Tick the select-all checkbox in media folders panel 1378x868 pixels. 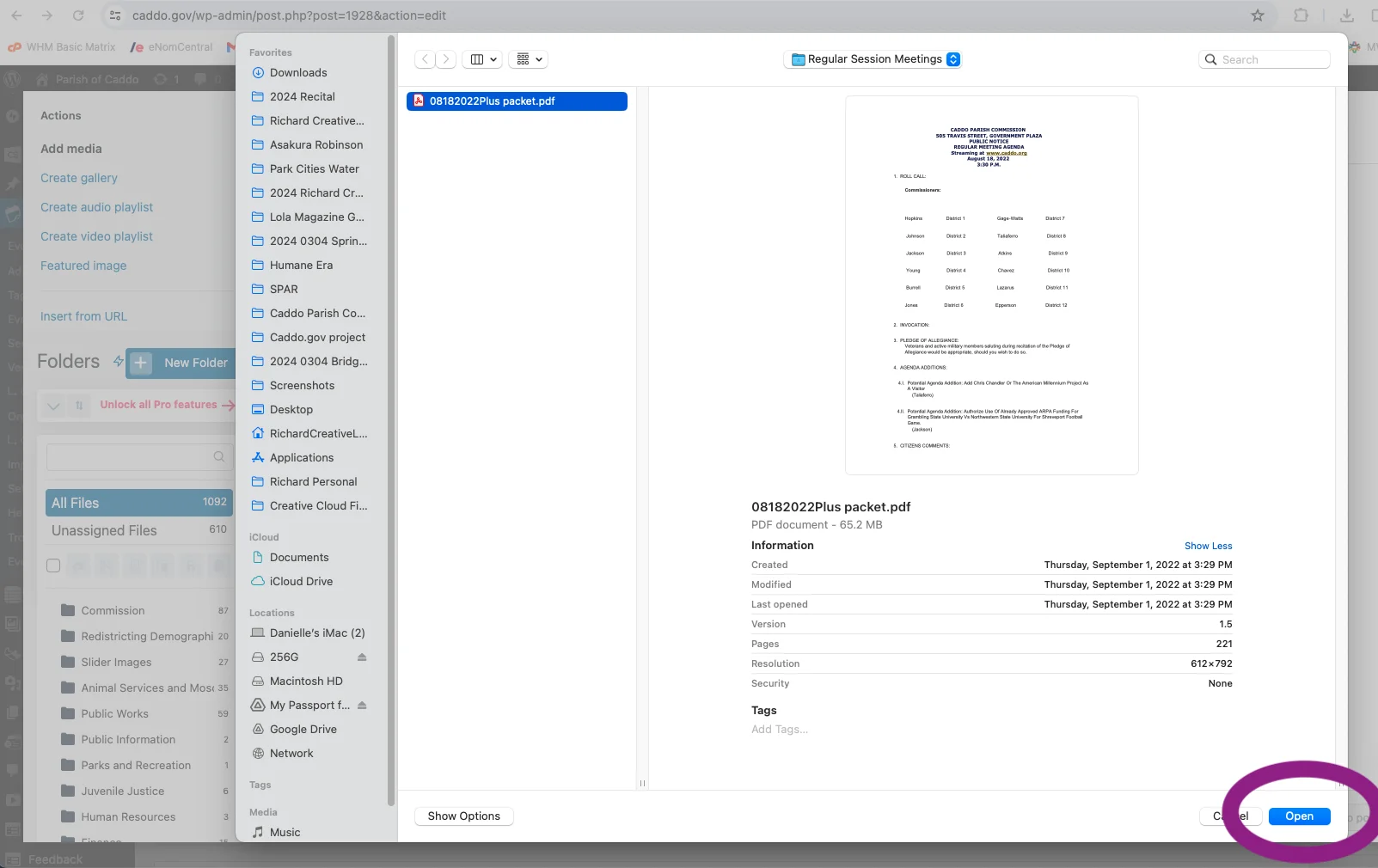point(53,565)
